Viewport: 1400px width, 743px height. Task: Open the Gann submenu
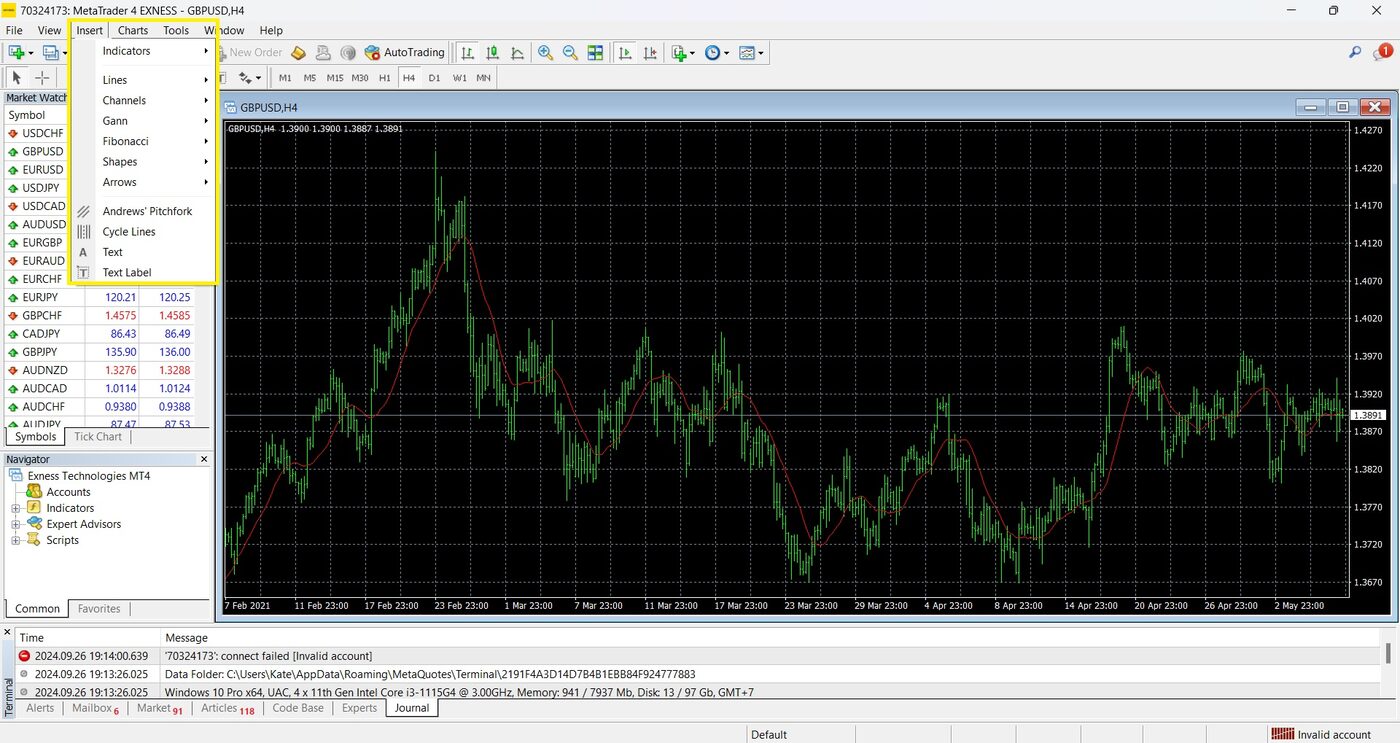click(x=144, y=121)
